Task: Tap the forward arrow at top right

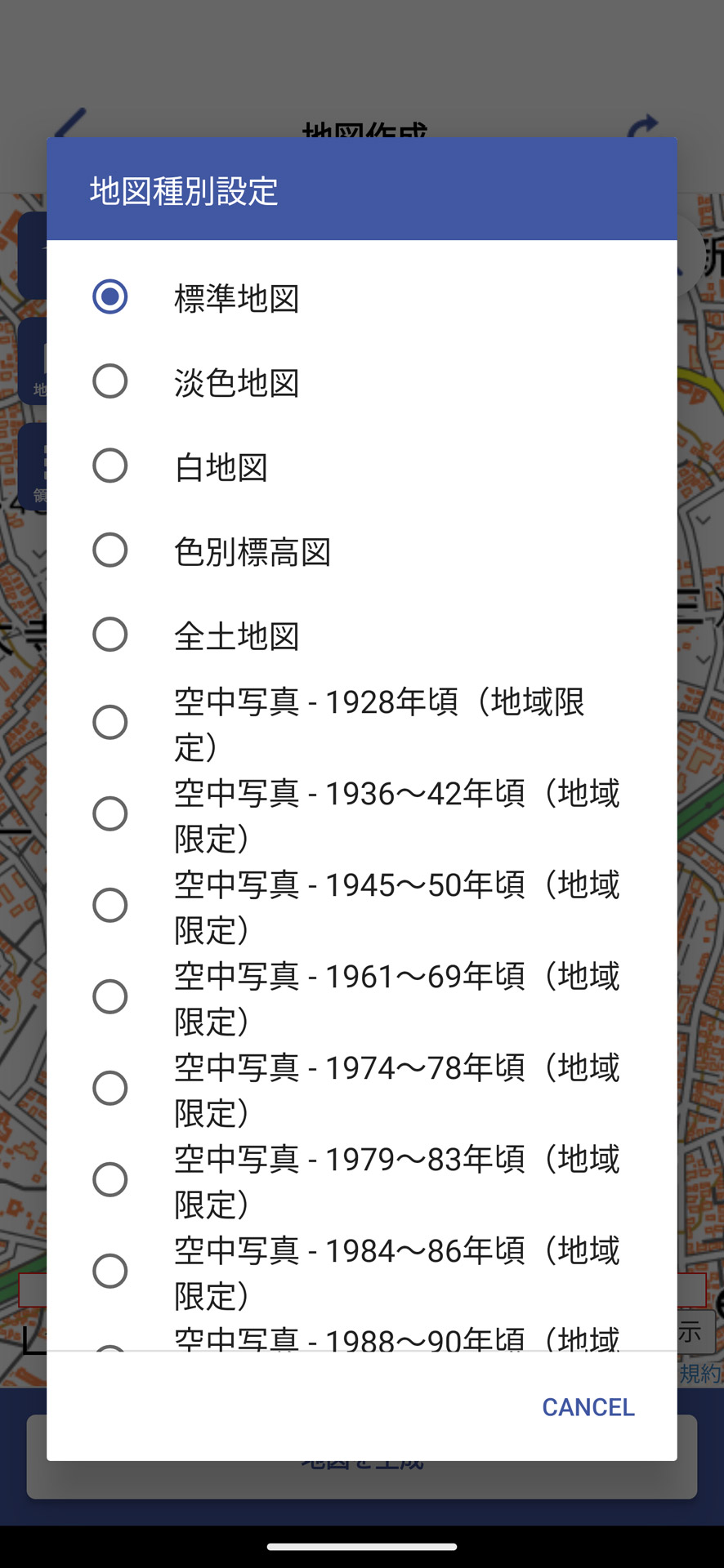Action: pyautogui.click(x=646, y=122)
